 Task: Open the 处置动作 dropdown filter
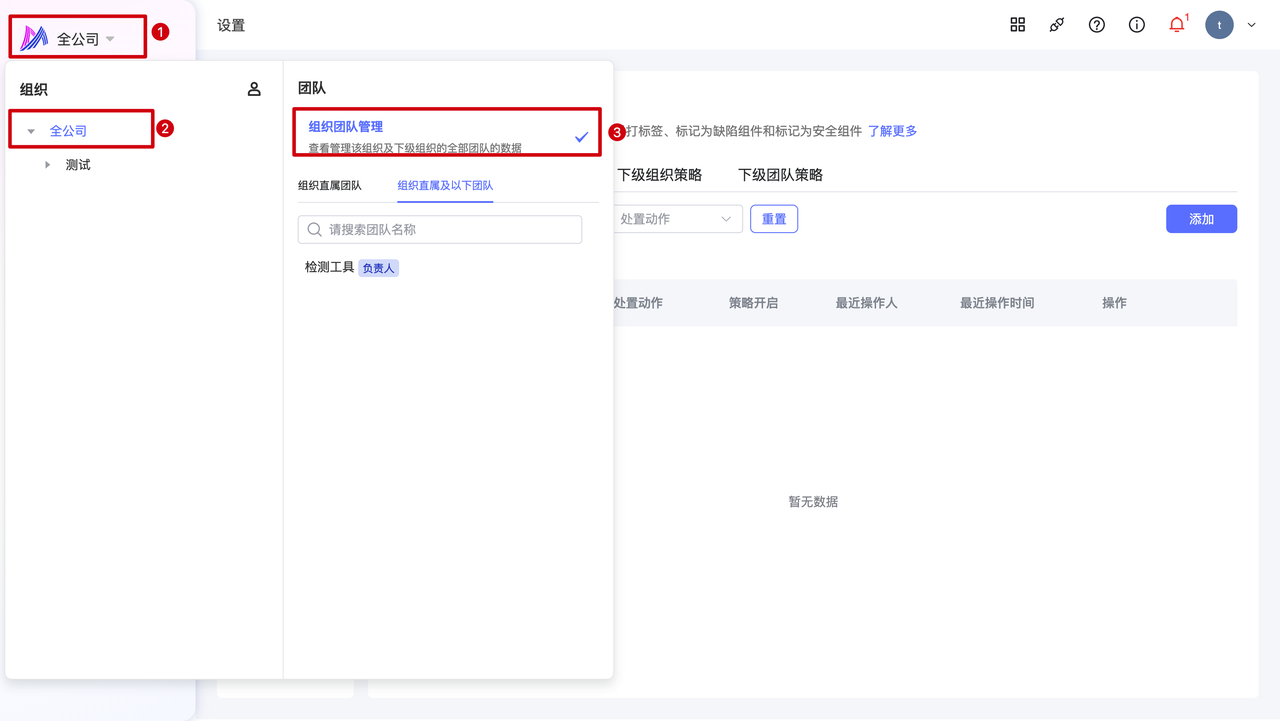tap(675, 219)
